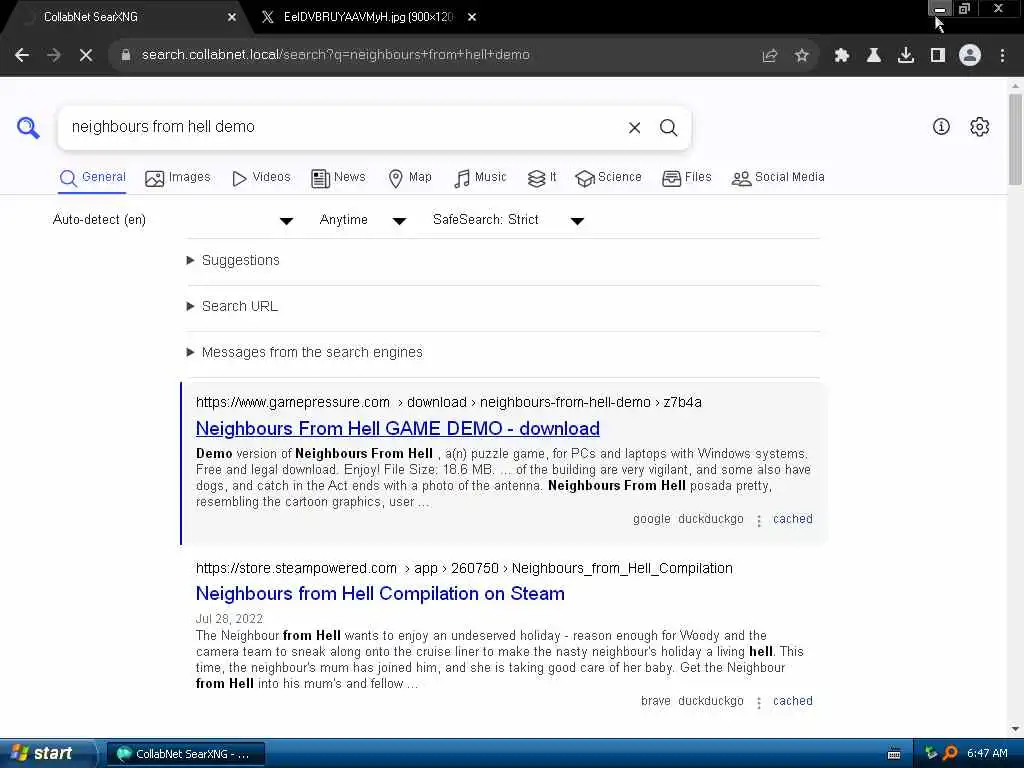
Task: Close the CollabNet SearXNG tab
Action: (x=232, y=18)
